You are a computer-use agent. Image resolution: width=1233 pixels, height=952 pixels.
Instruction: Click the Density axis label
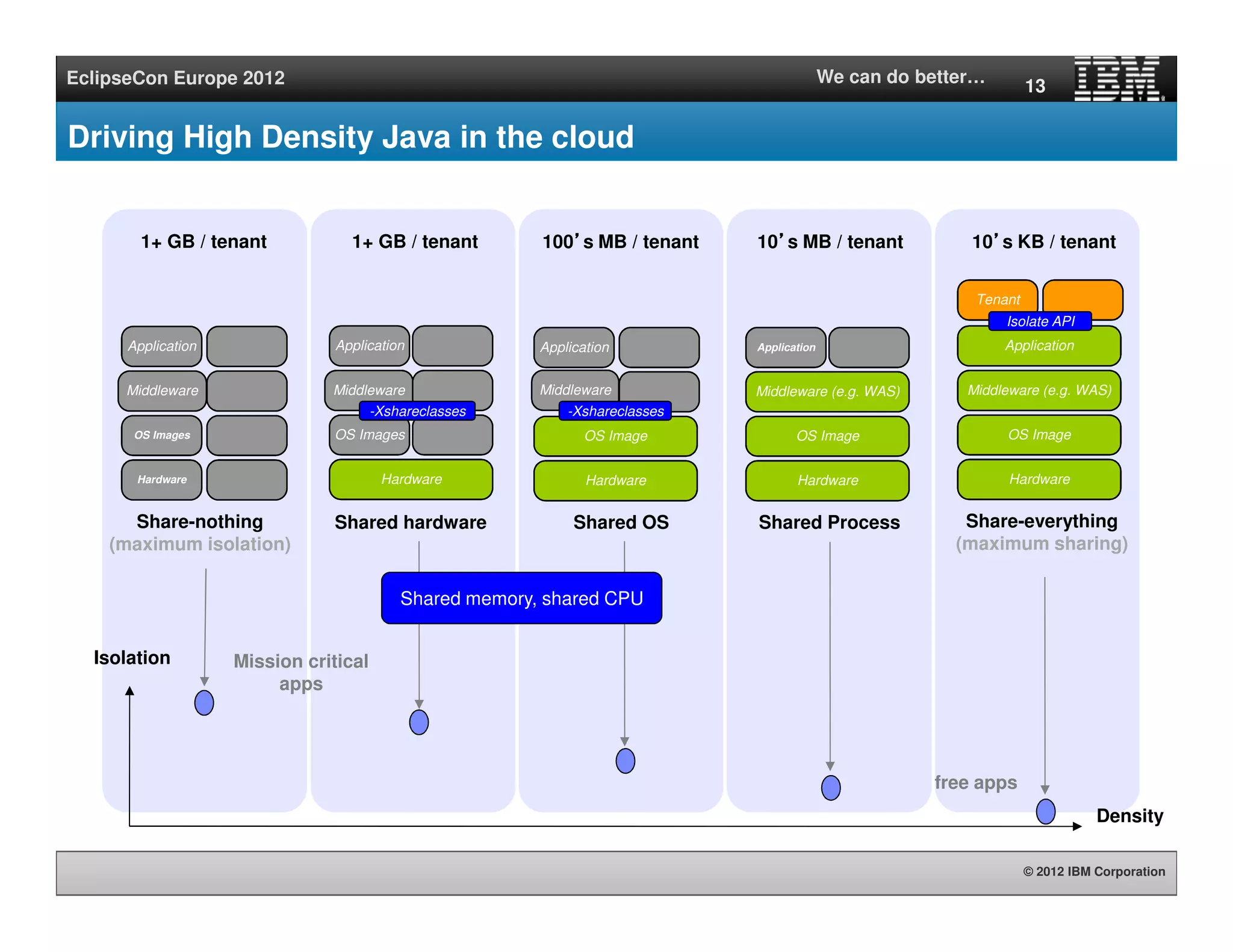coord(1129,815)
